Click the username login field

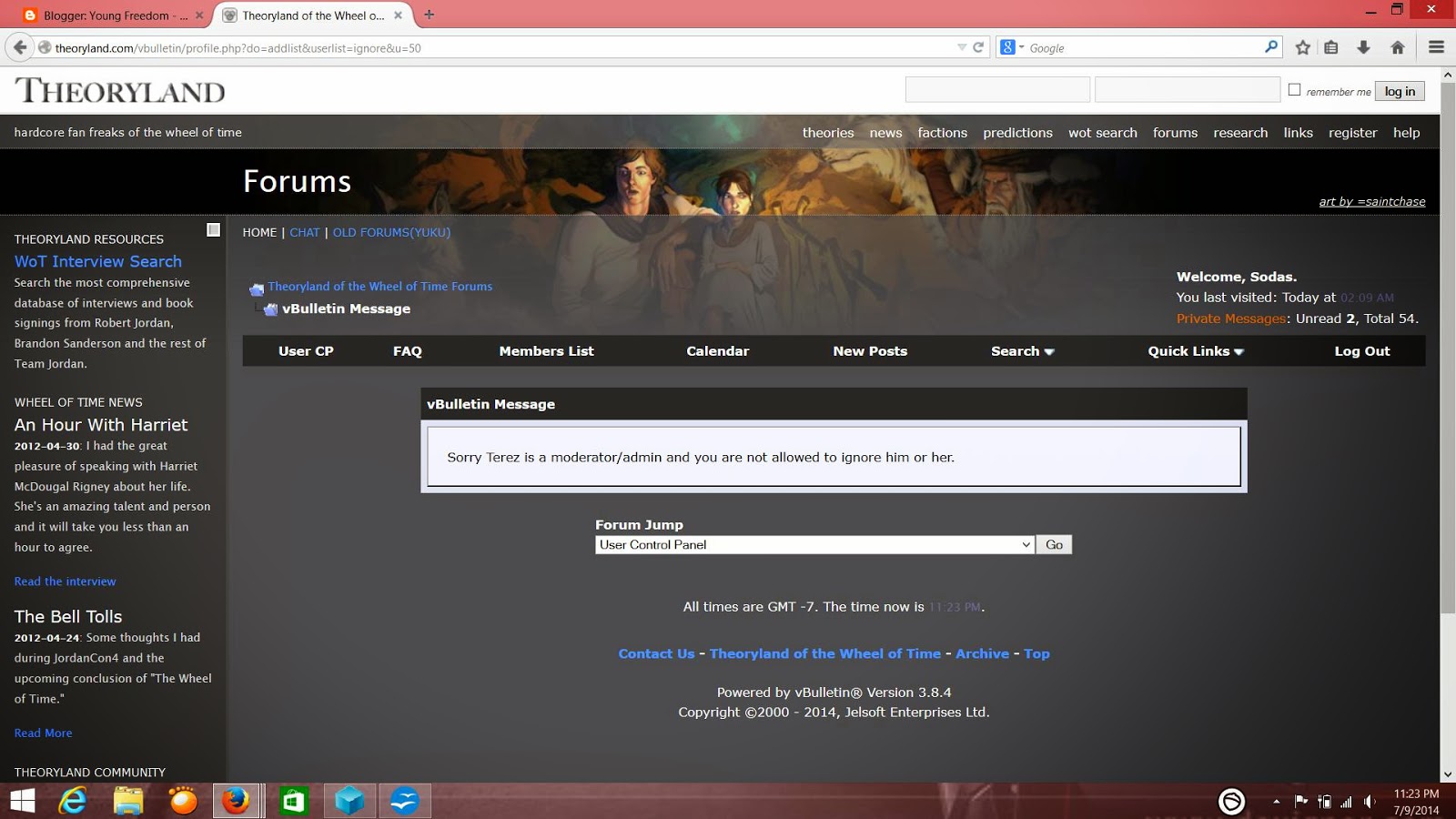click(x=997, y=90)
